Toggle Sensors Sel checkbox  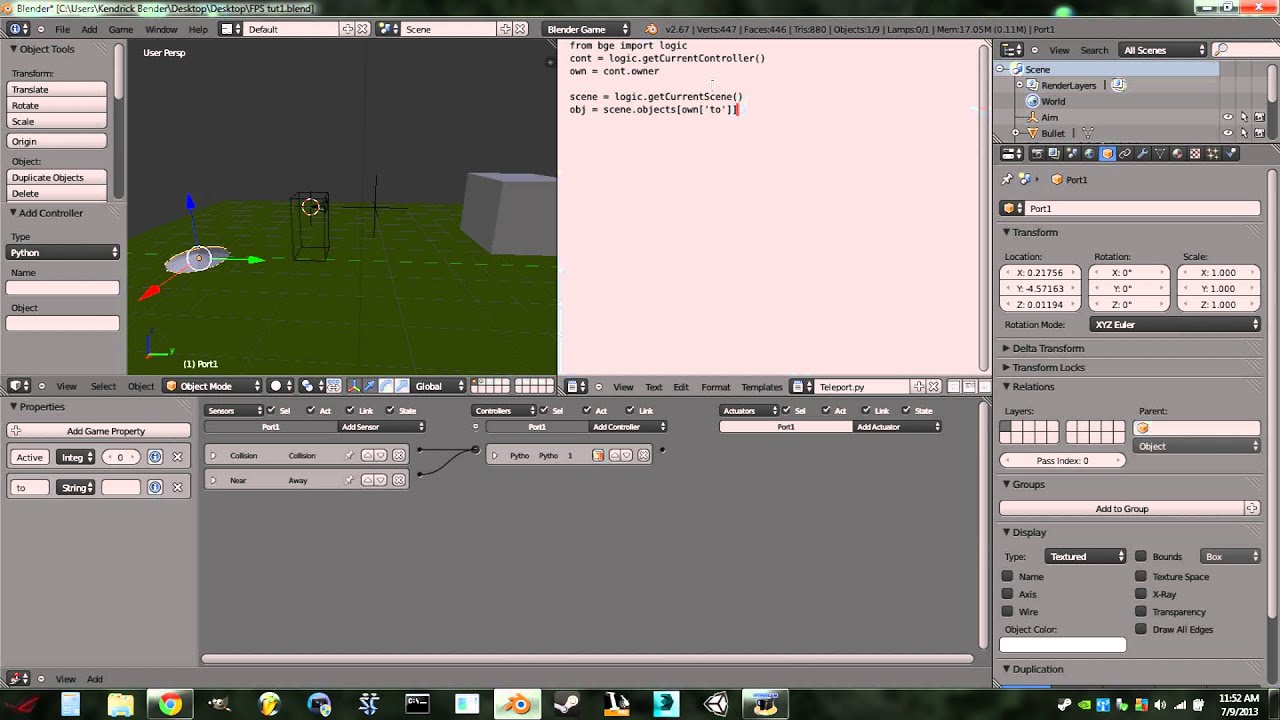[x=271, y=410]
